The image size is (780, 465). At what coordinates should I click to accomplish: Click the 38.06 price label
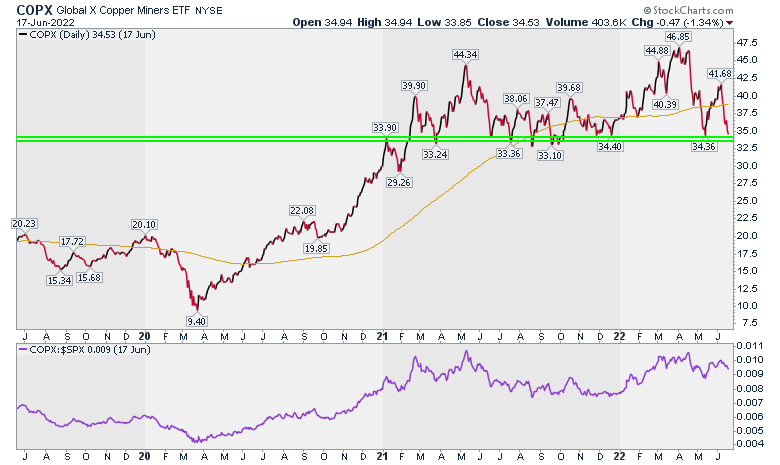(515, 99)
